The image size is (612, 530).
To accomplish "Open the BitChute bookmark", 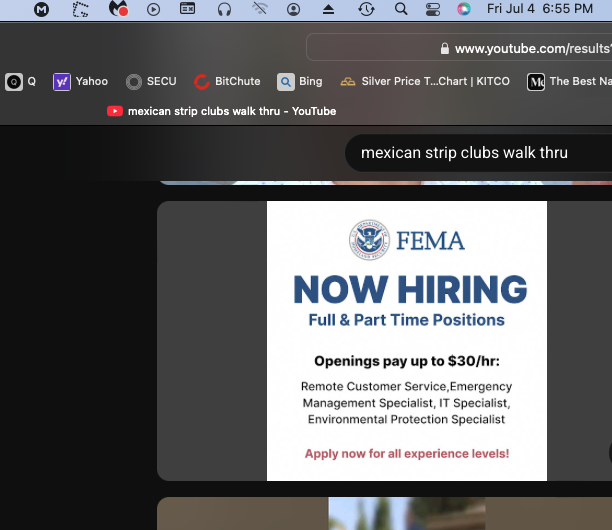I will pos(227,82).
